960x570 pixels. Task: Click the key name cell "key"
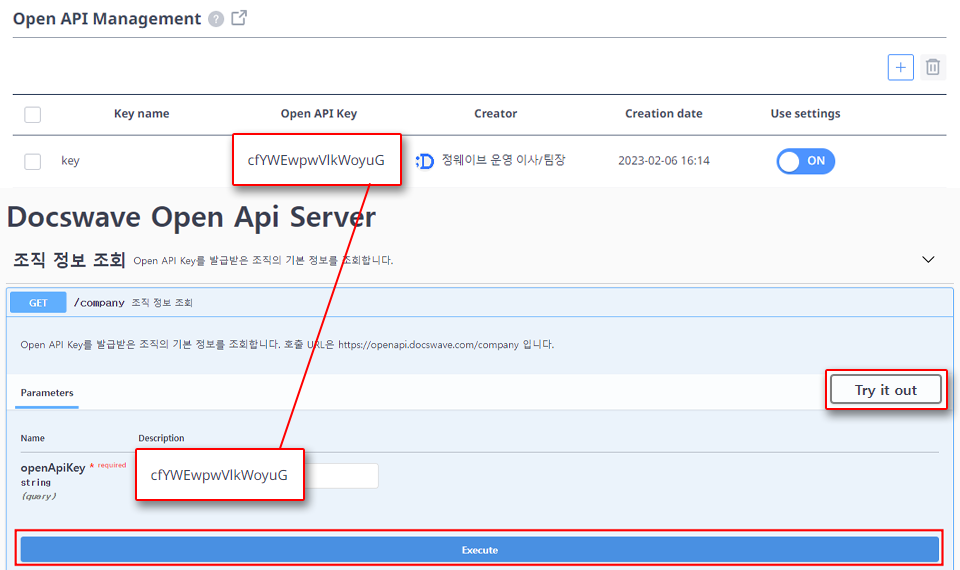(x=70, y=160)
